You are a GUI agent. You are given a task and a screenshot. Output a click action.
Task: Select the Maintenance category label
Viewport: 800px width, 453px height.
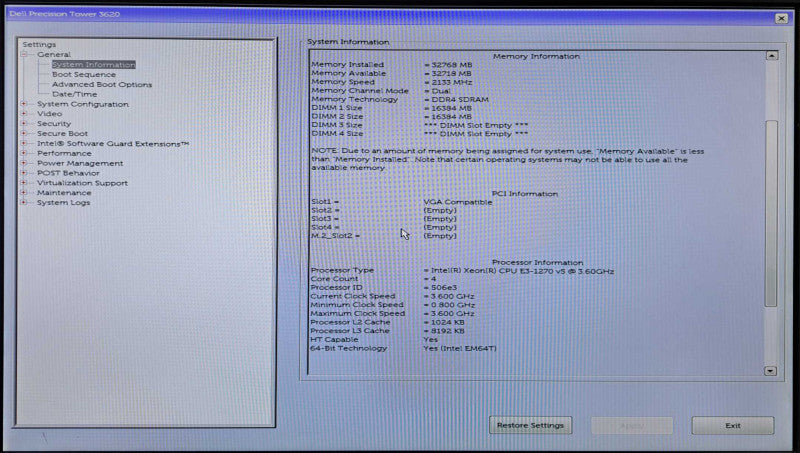64,193
